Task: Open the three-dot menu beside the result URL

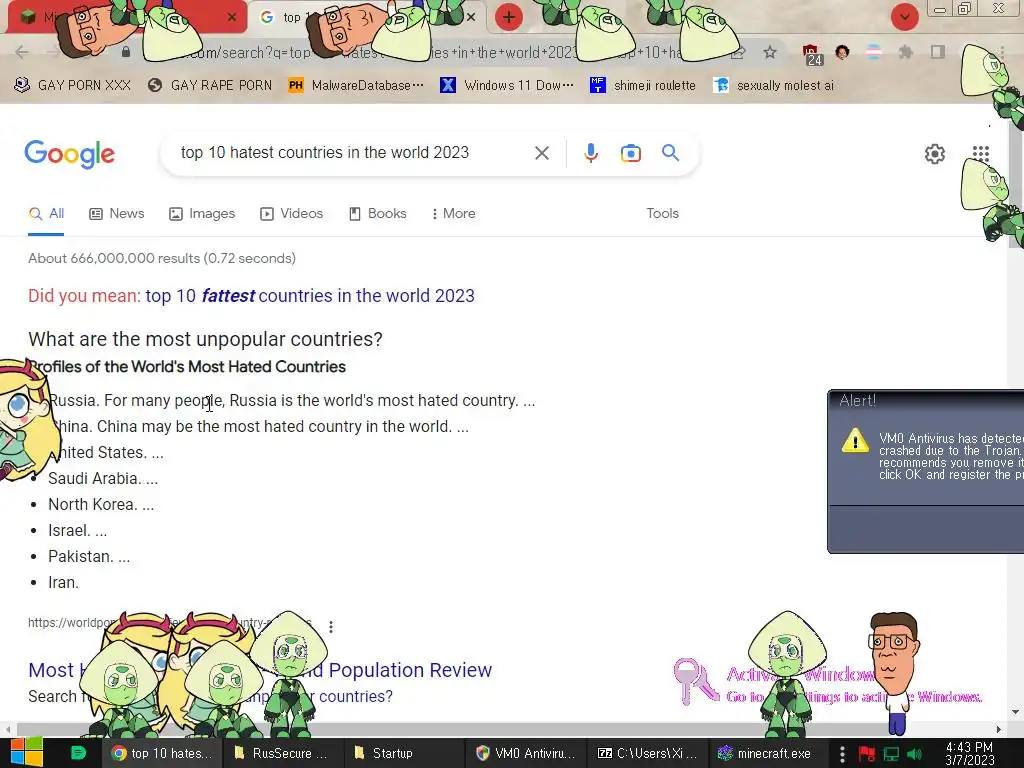Action: point(331,627)
